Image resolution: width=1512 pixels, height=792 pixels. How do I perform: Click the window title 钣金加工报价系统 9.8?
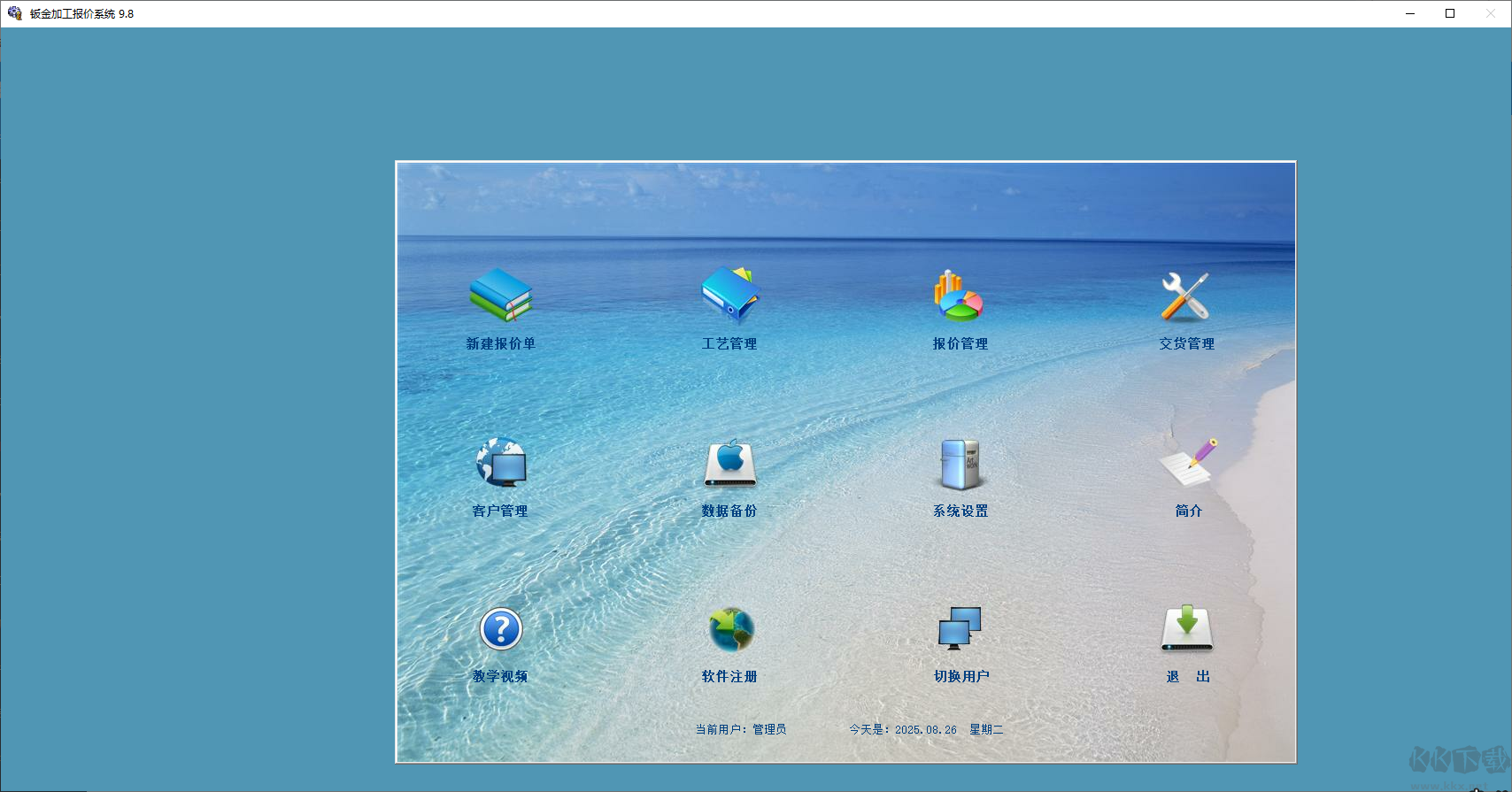pos(81,14)
